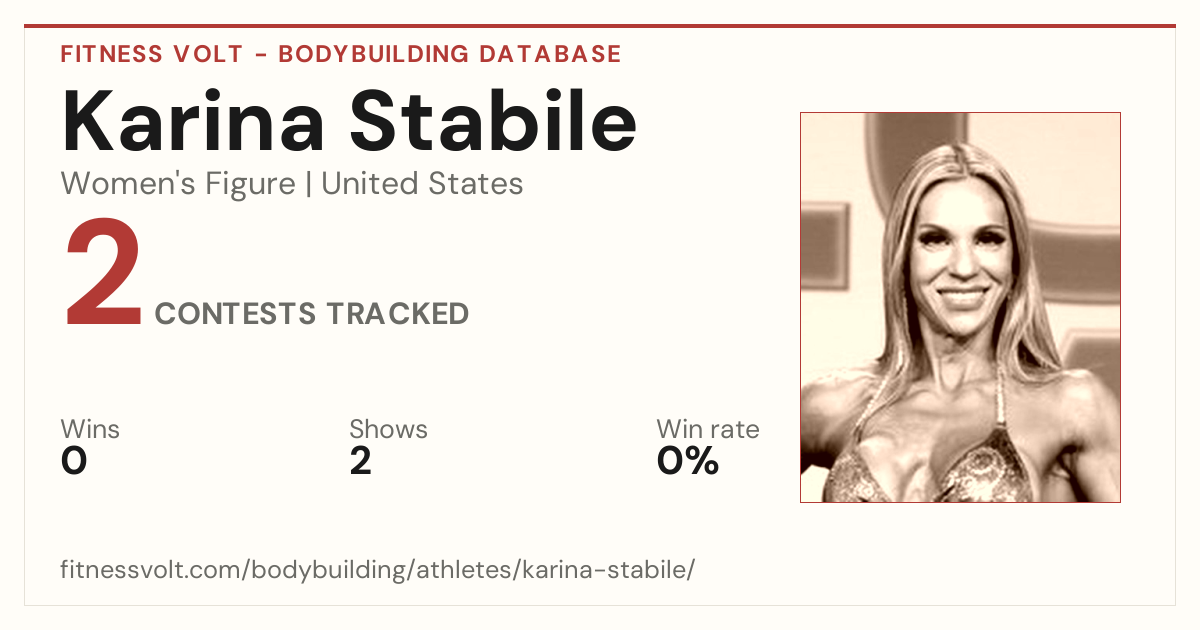Viewport: 1200px width, 630px height.
Task: Select the 0% win rate value
Action: point(688,461)
